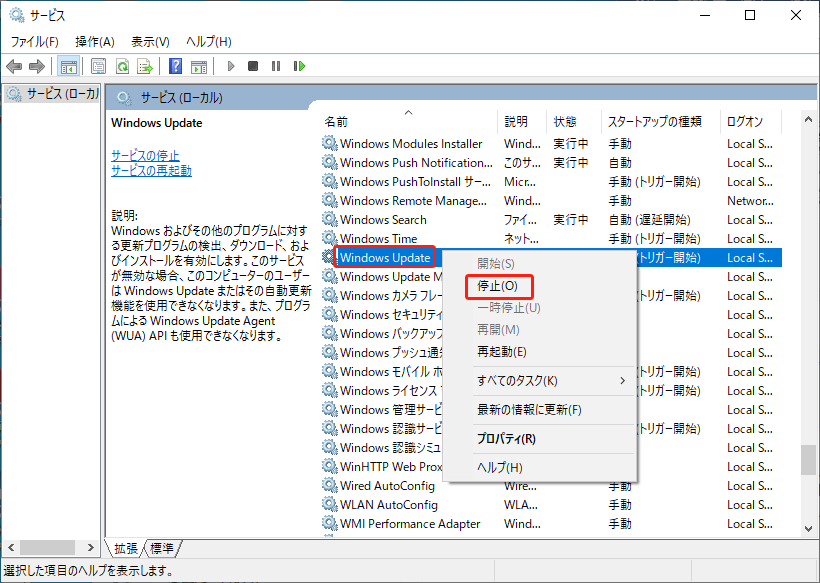
Task: Choose 再起動(E) in the context menu
Action: pos(502,351)
